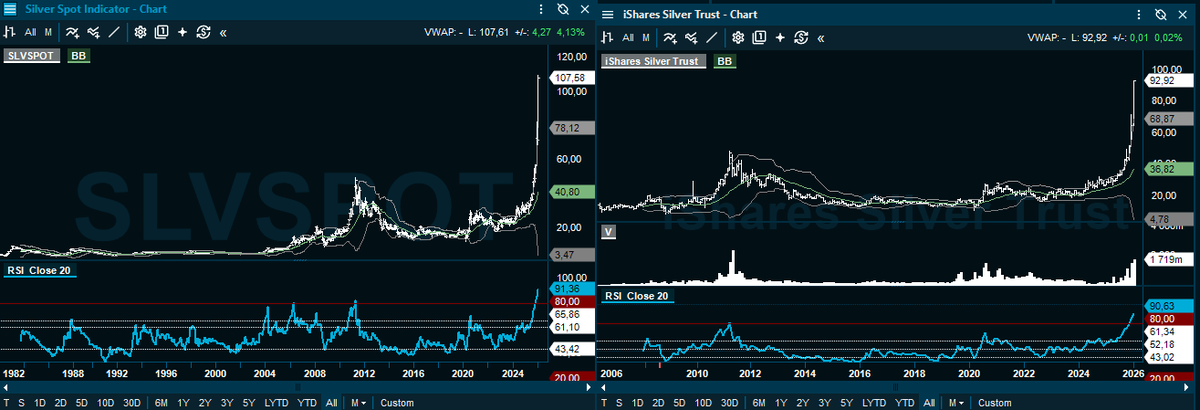1200x410 pixels.
Task: Click the template icon in iShares toolbar
Action: (x=759, y=38)
